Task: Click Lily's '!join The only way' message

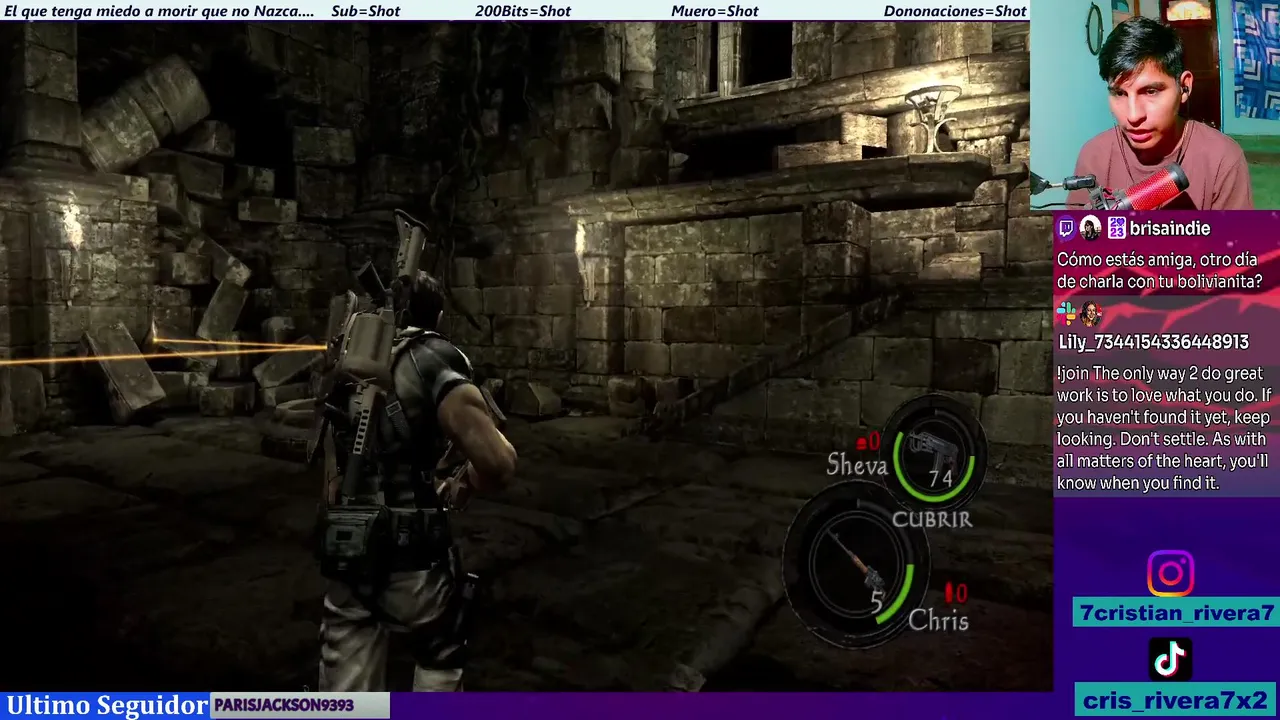Action: click(1164, 428)
